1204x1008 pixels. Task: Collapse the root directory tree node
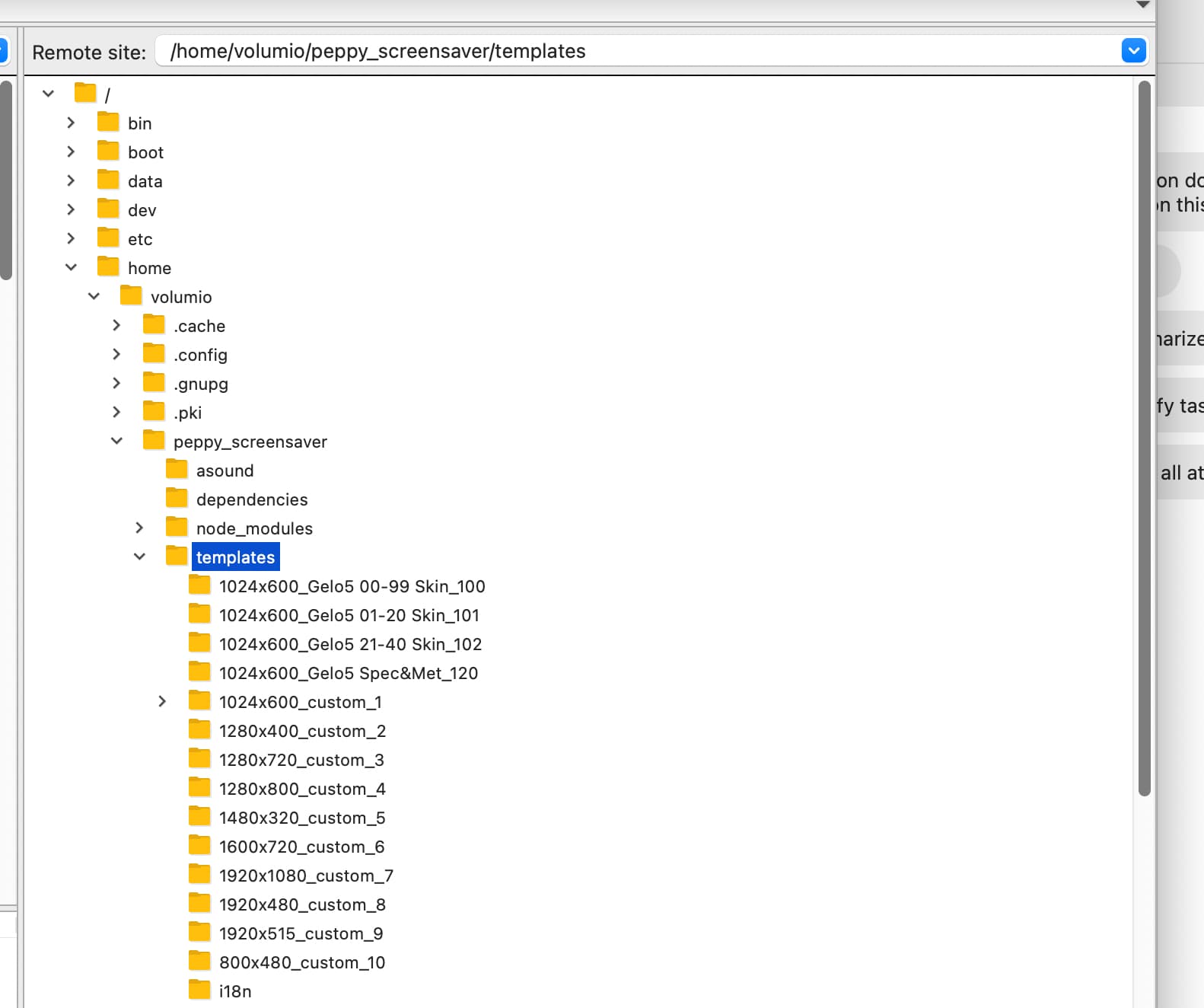pos(49,94)
